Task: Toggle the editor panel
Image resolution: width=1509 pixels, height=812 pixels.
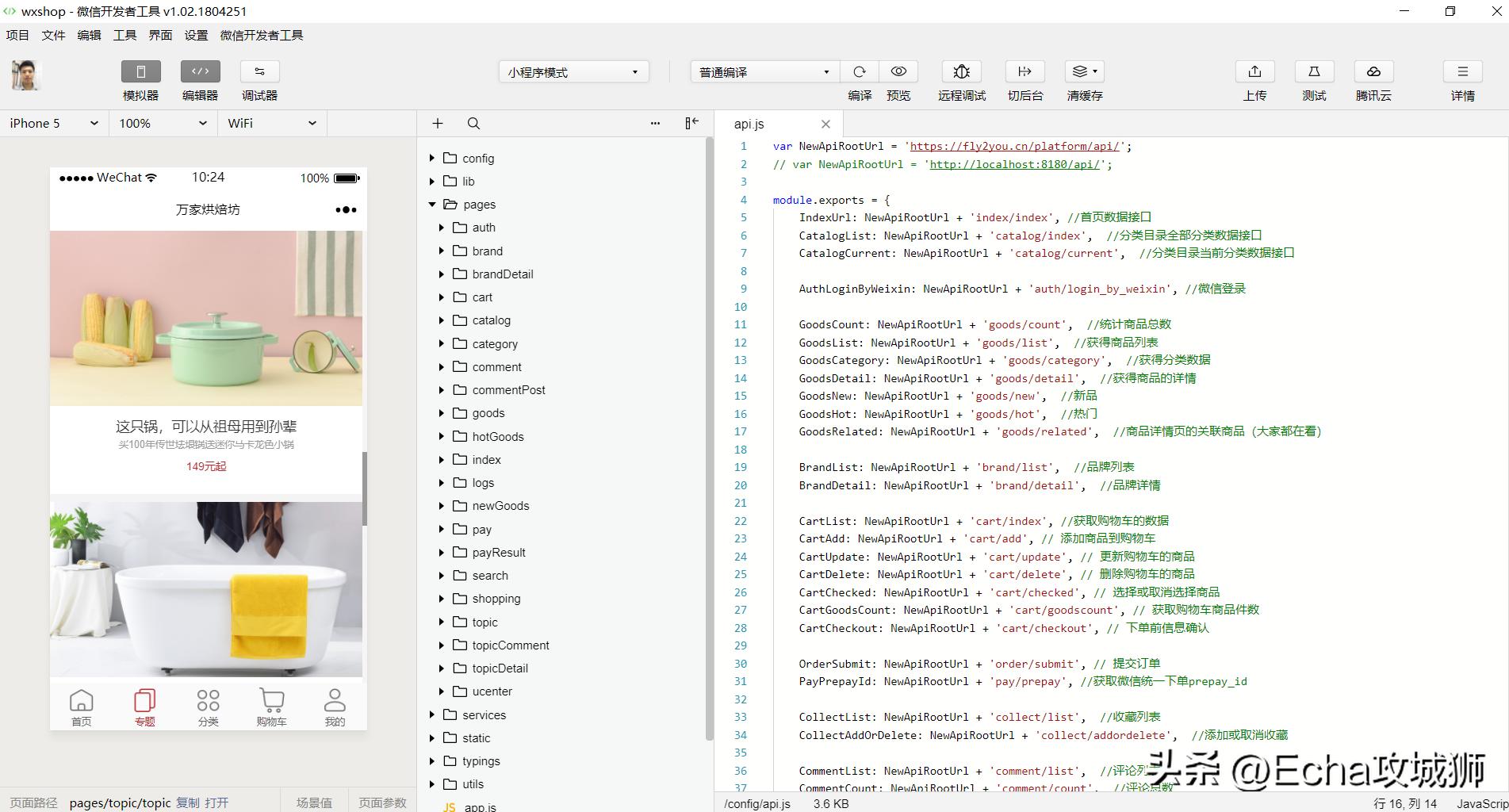Action: click(x=200, y=72)
